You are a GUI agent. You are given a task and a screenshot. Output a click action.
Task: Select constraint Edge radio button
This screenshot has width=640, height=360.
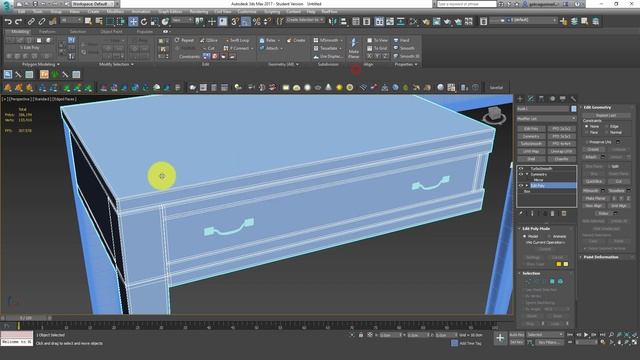[607, 127]
